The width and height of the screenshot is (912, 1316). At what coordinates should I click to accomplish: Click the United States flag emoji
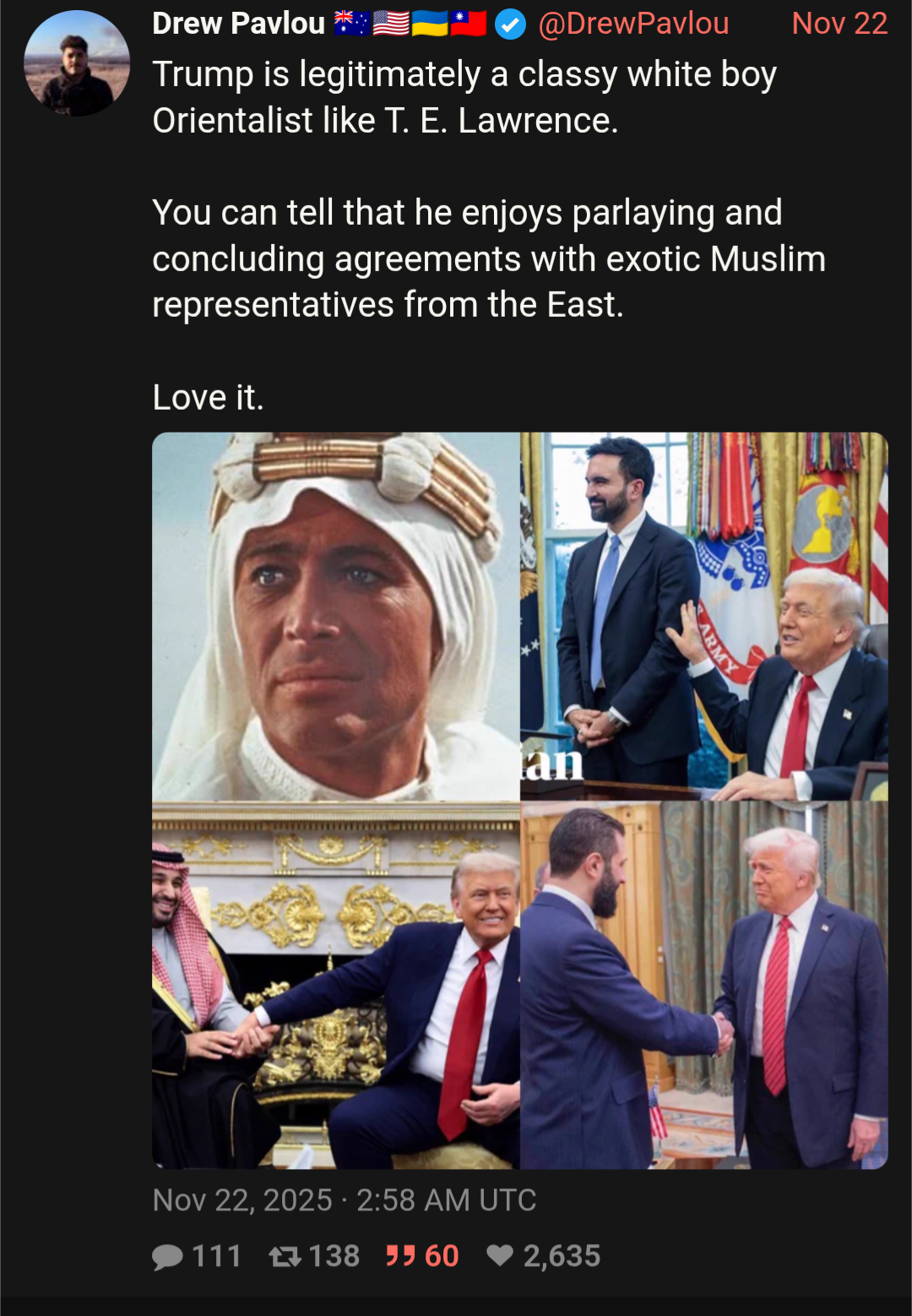coord(391,24)
